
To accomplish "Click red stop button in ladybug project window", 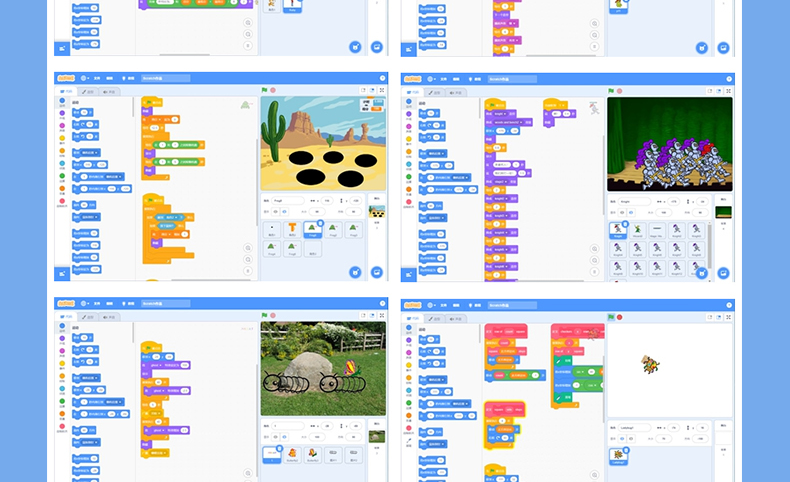I will pos(620,317).
